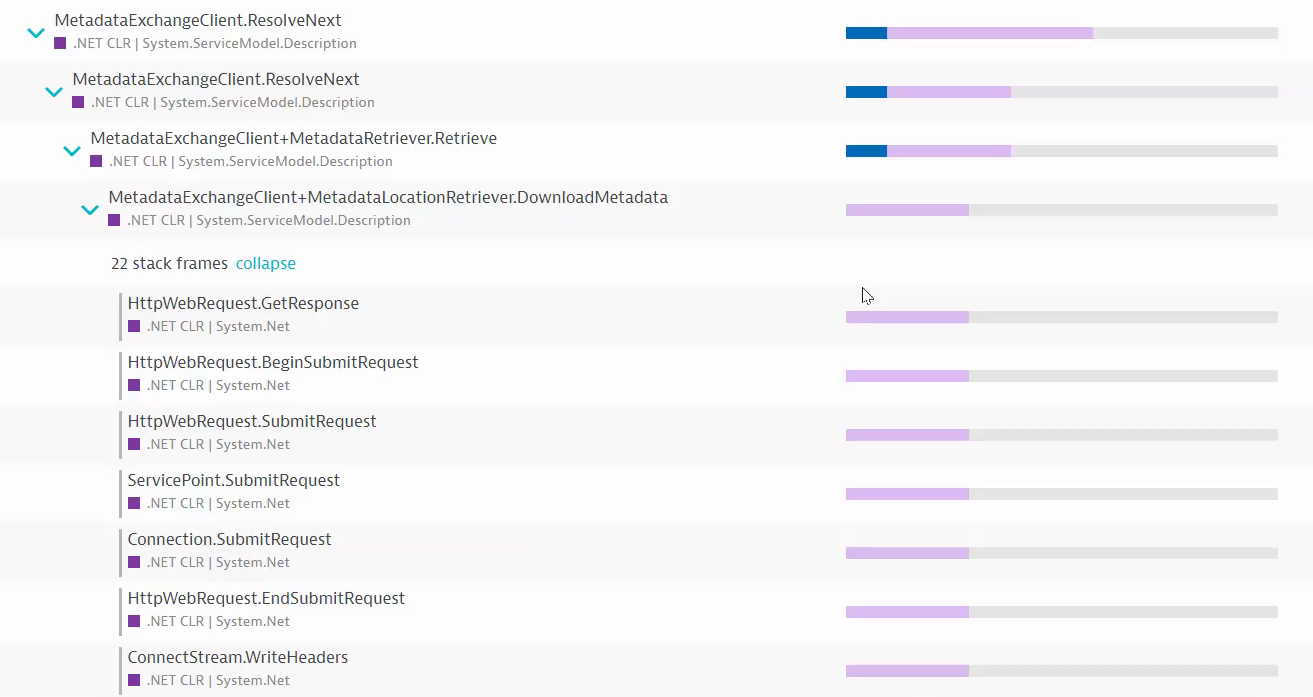Click purple .NET CLR icon under DownloadMetadata
Viewport: 1313px width, 697px height.
pyautogui.click(x=114, y=220)
